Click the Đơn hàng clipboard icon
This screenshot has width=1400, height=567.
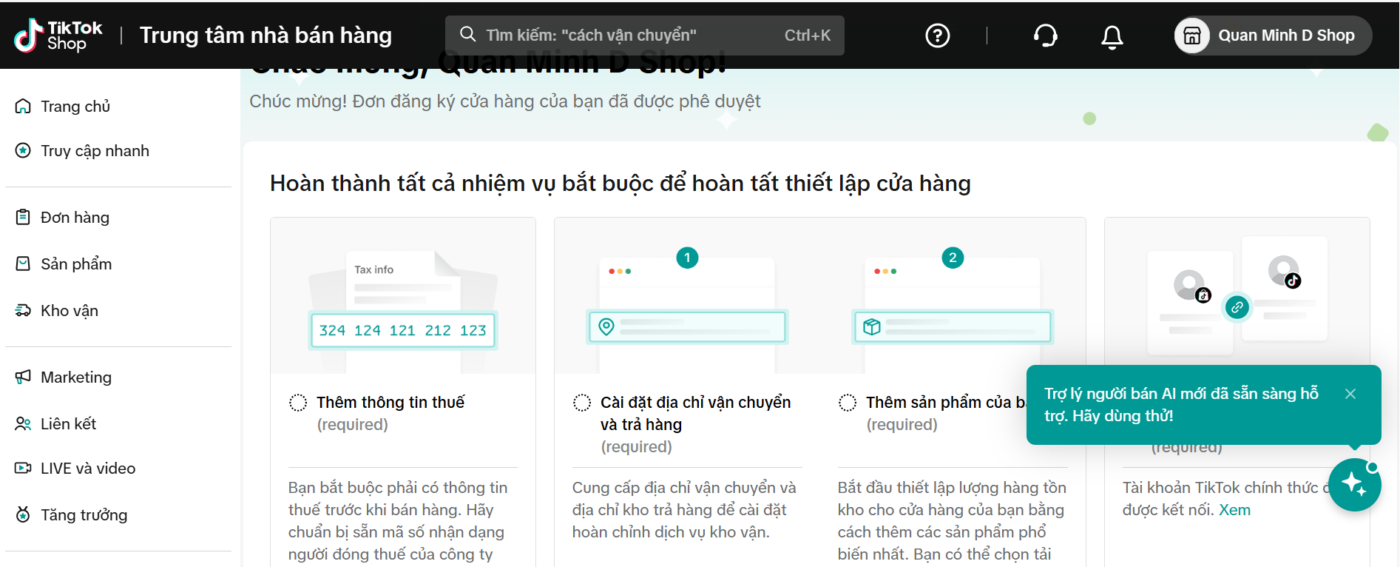click(23, 217)
